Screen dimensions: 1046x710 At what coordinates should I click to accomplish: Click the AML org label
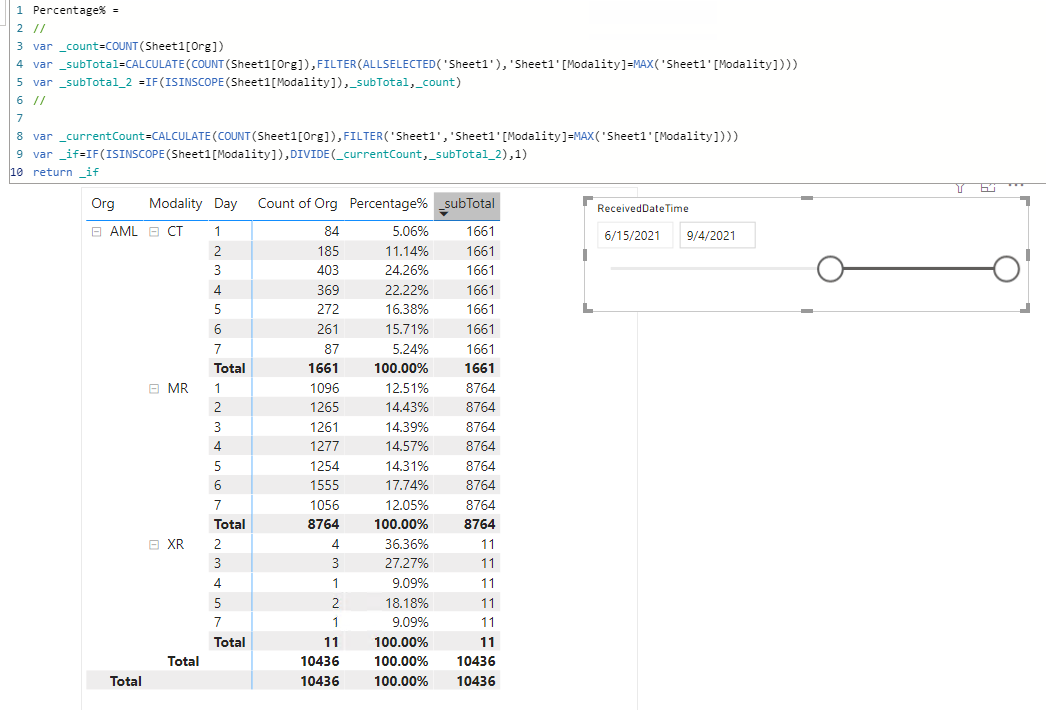tap(123, 232)
